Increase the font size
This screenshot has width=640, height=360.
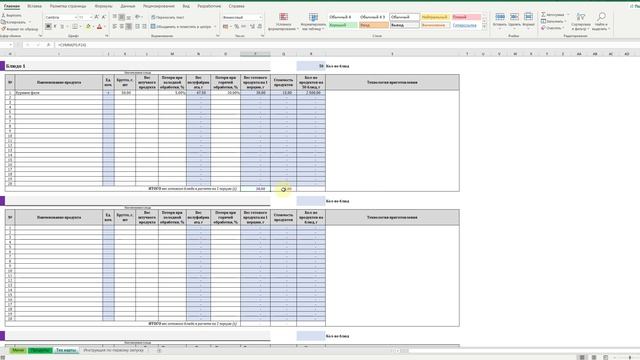[x=96, y=17]
